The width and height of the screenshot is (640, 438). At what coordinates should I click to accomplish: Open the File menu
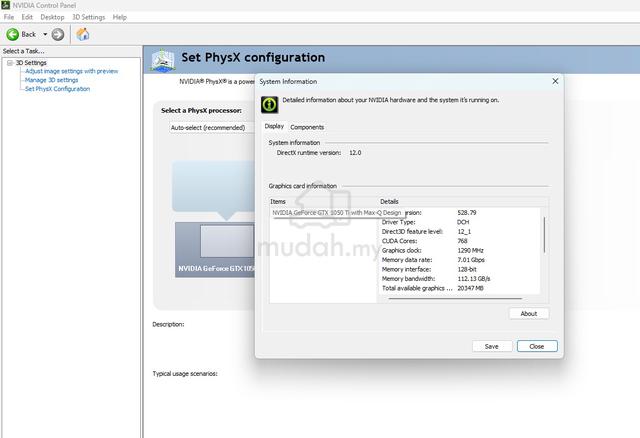[9, 17]
